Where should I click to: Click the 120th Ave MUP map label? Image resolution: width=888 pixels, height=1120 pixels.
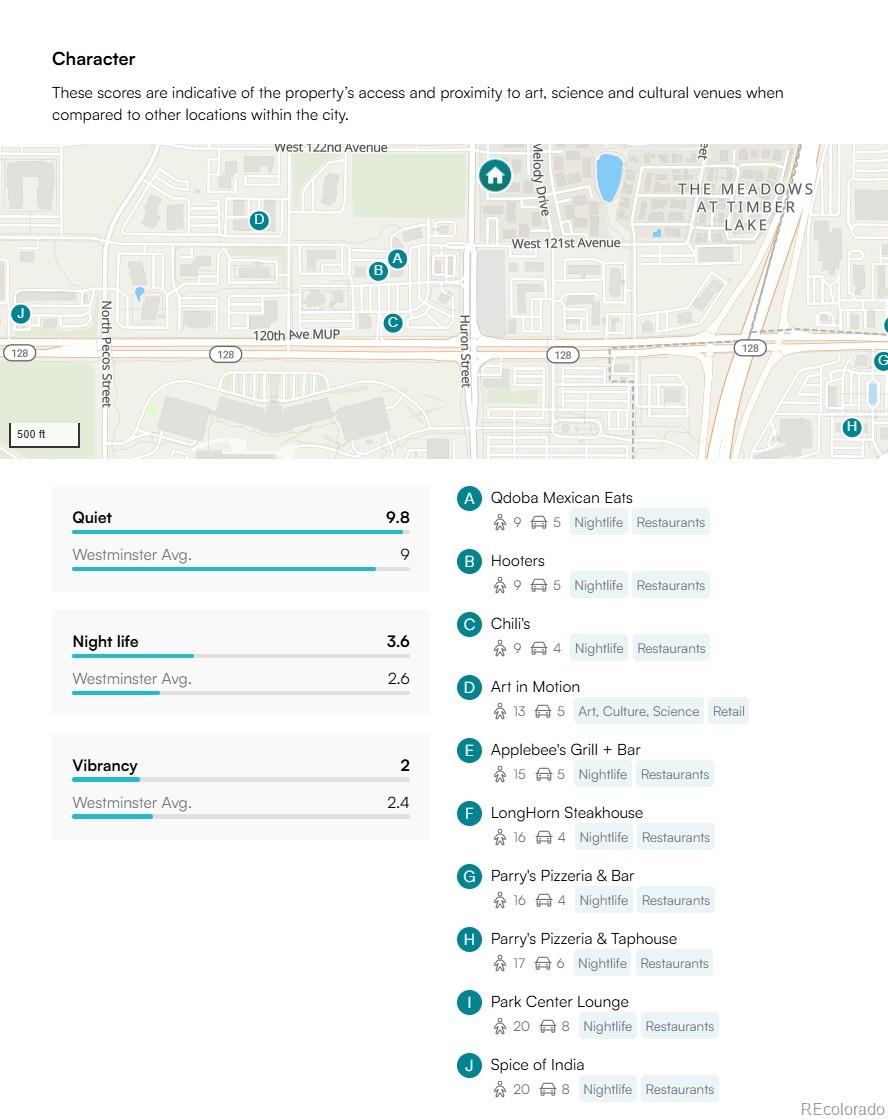(x=296, y=334)
